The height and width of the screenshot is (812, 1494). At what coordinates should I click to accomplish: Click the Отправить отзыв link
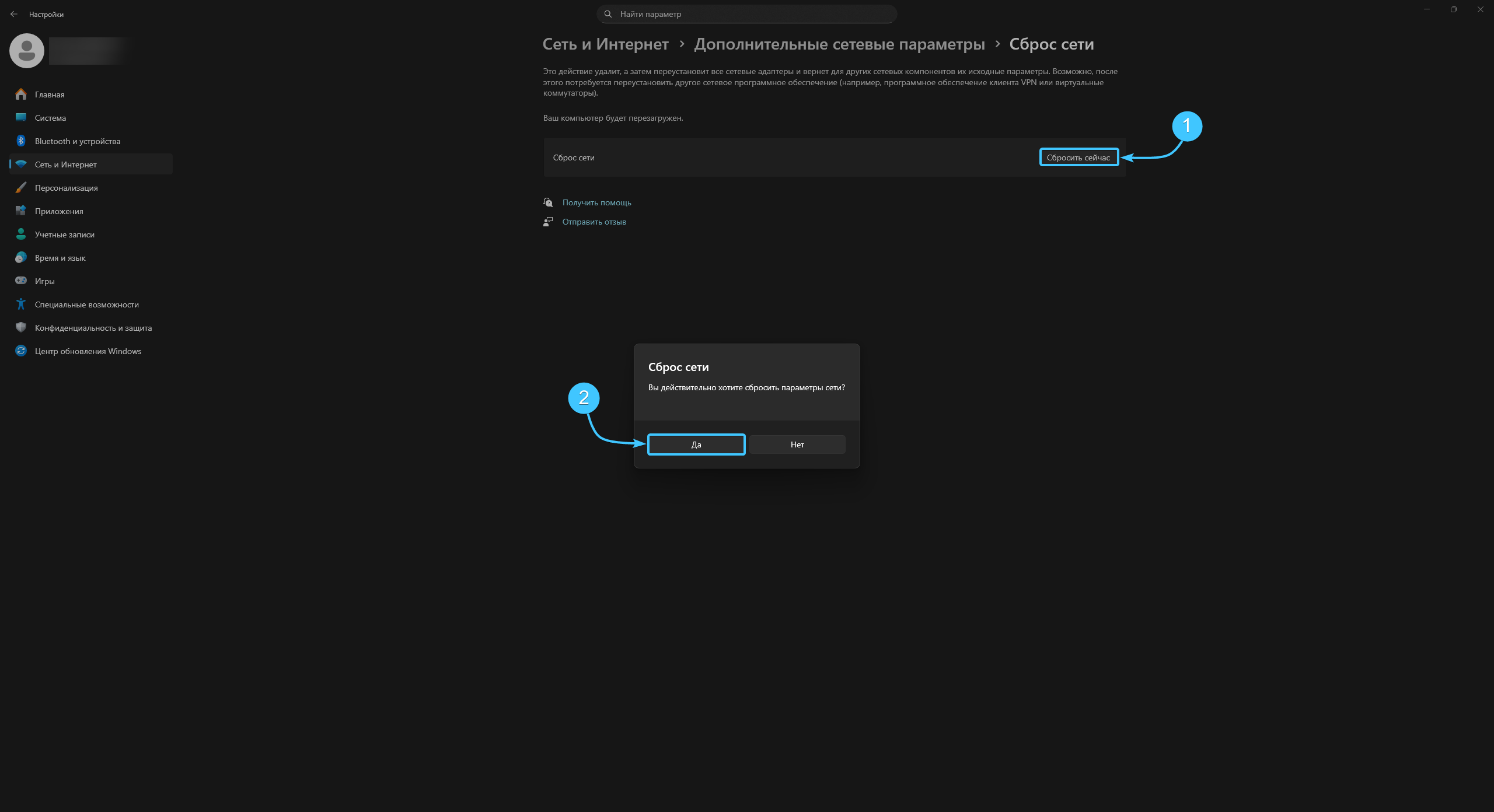tap(594, 222)
